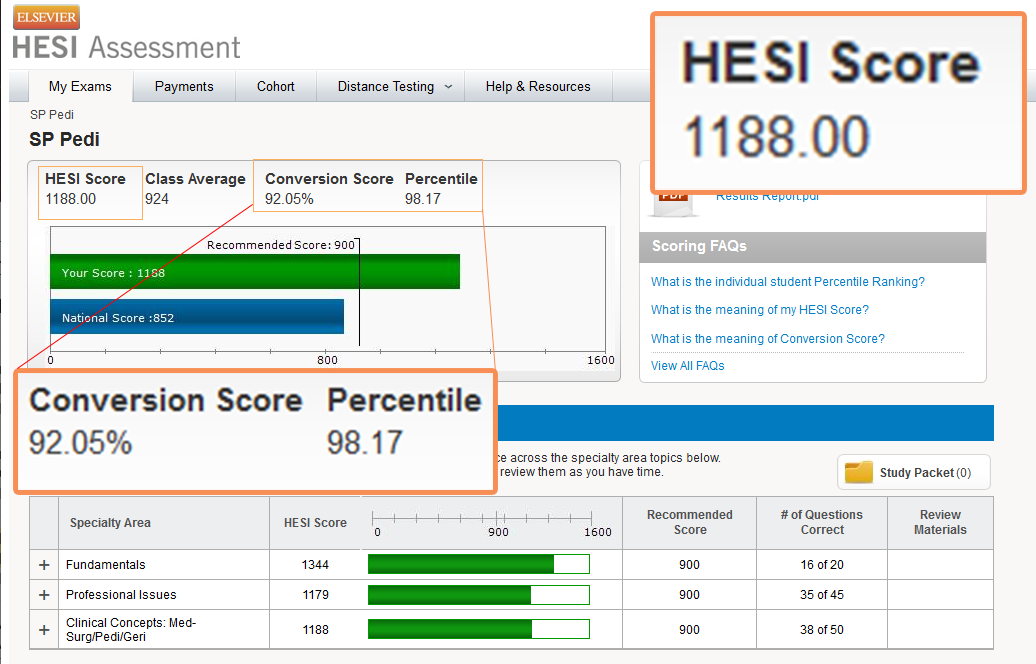Viewport: 1036px width, 664px height.
Task: Open the Distance Testing dropdown menu
Action: click(x=394, y=87)
